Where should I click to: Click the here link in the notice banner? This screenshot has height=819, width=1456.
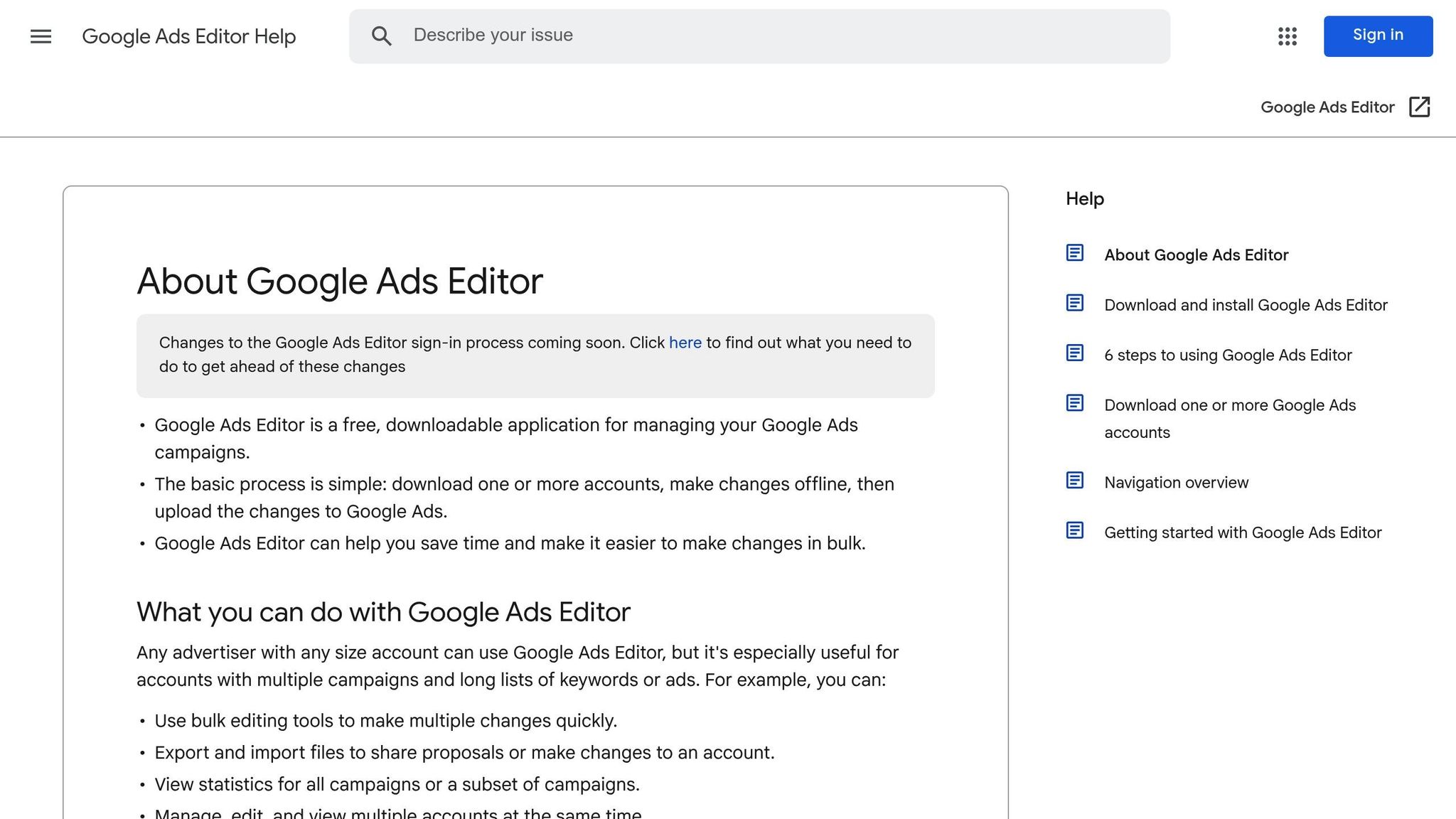[684, 342]
